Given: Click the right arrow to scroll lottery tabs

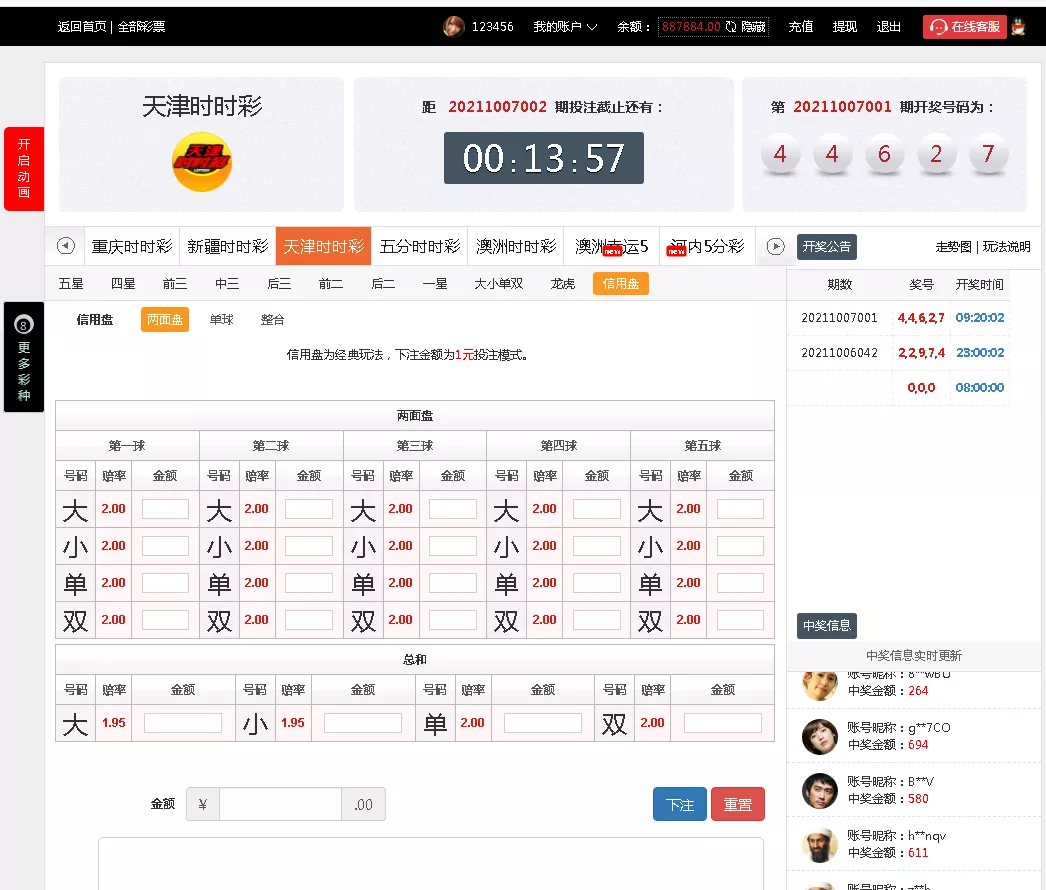Looking at the screenshot, I should pyautogui.click(x=773, y=246).
